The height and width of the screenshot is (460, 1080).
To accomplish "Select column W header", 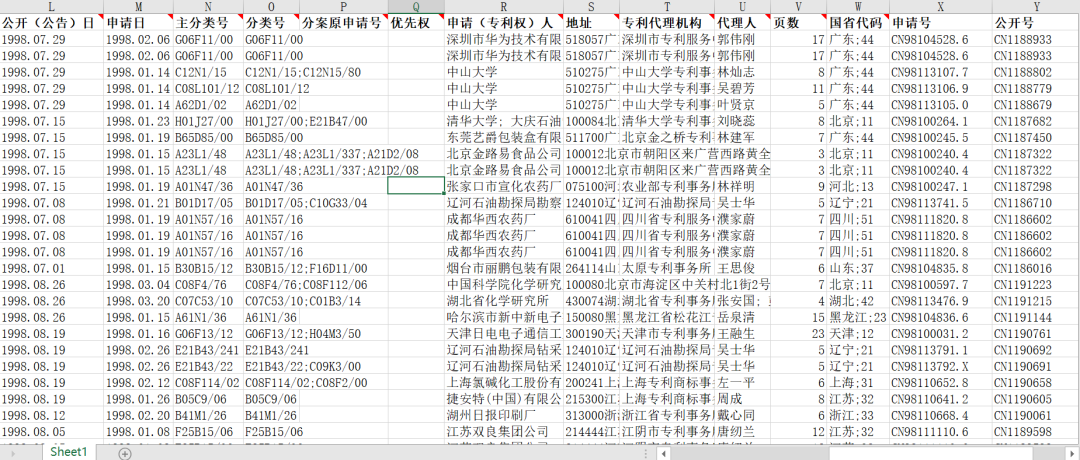I will (x=858, y=7).
